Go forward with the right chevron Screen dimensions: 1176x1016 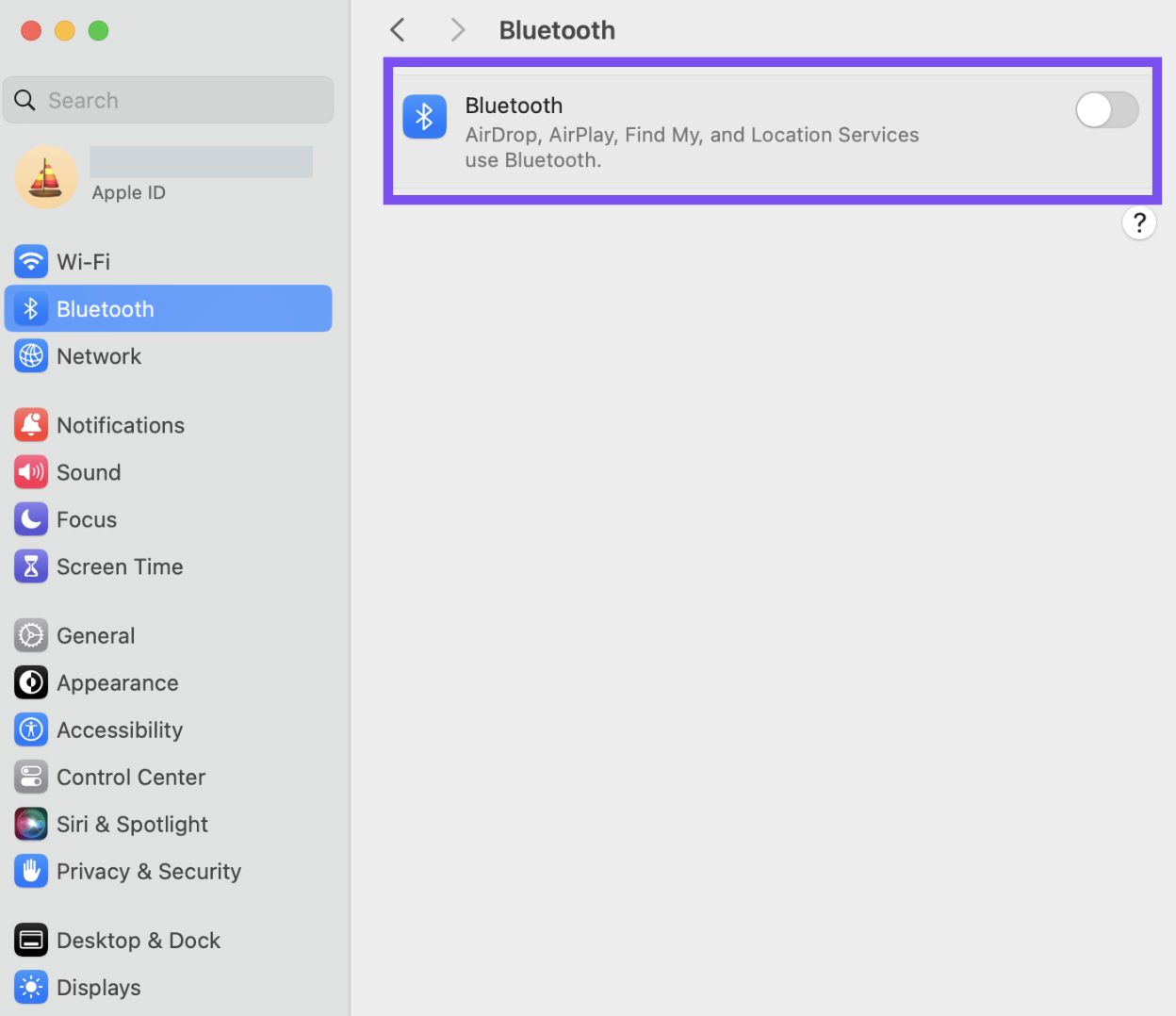458,30
